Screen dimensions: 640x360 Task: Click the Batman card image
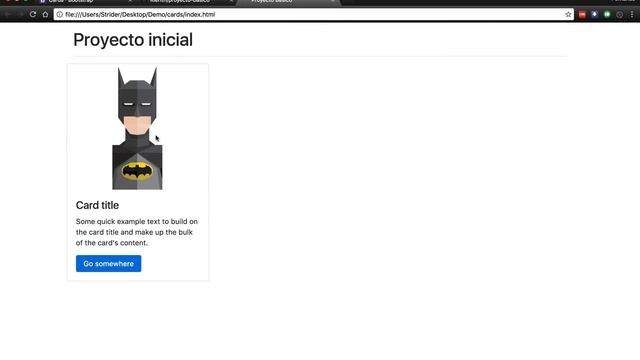137,128
